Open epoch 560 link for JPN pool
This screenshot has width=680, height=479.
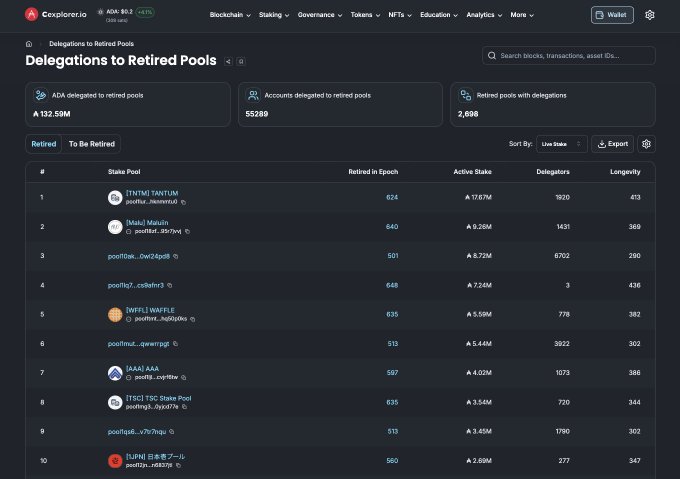click(x=392, y=460)
